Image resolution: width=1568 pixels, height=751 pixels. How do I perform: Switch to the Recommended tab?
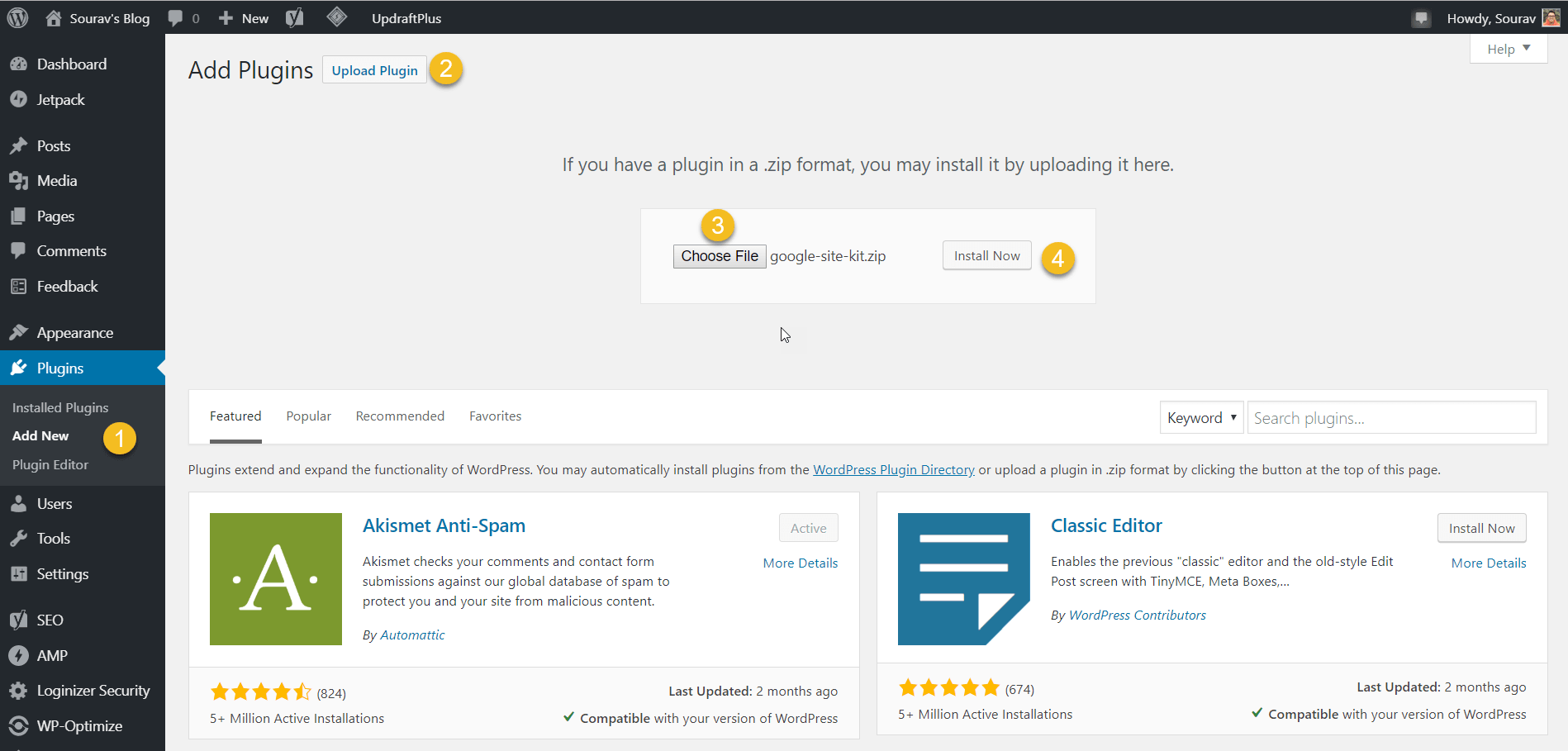[400, 416]
